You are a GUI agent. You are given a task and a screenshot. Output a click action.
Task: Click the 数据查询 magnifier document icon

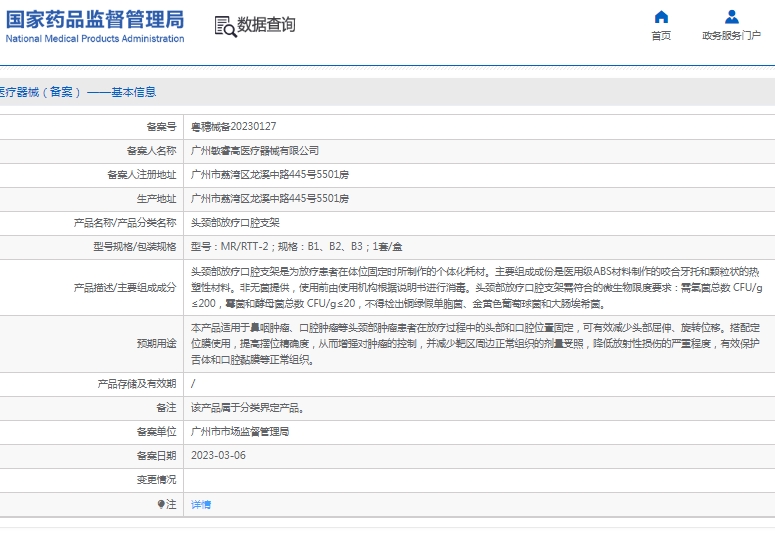coord(225,26)
